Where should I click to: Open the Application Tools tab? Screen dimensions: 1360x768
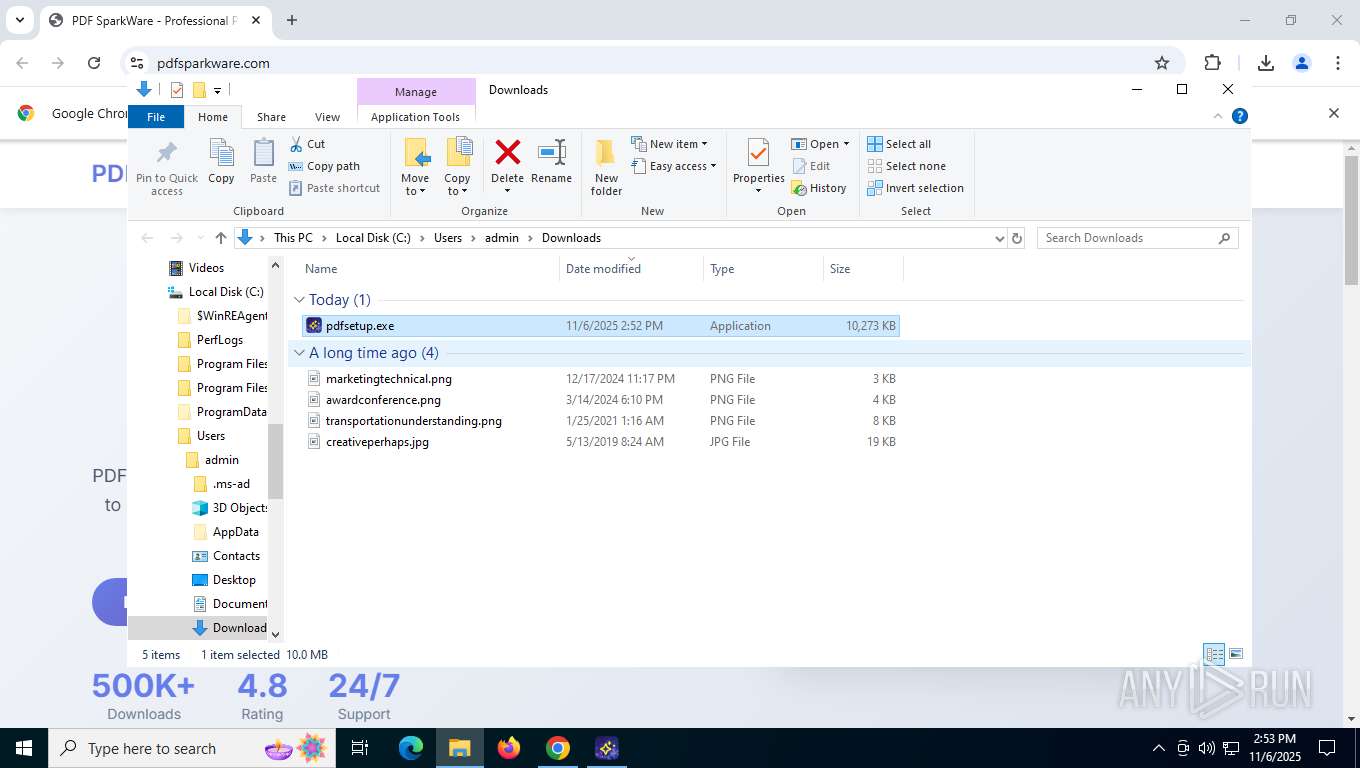[415, 117]
